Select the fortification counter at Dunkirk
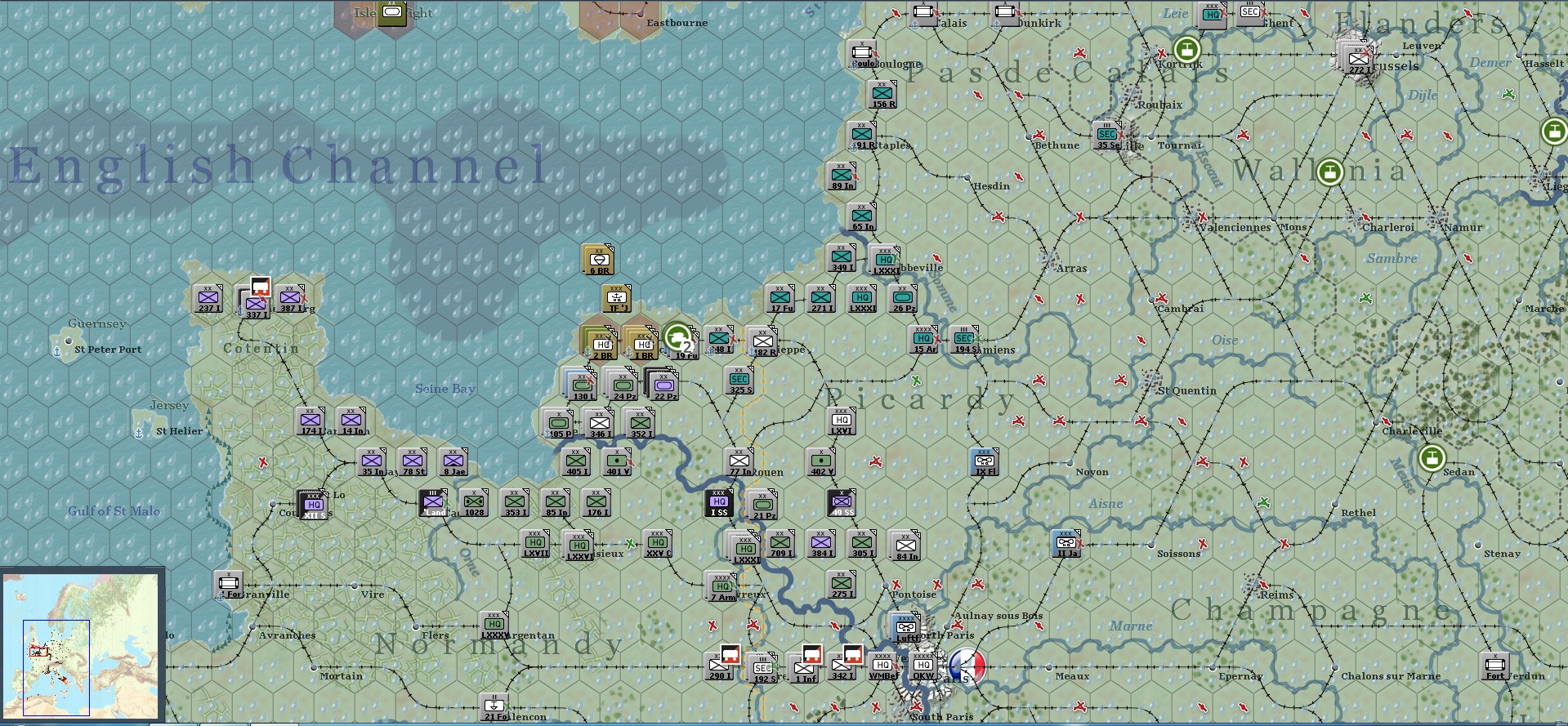This screenshot has height=726, width=1568. coord(1006,13)
